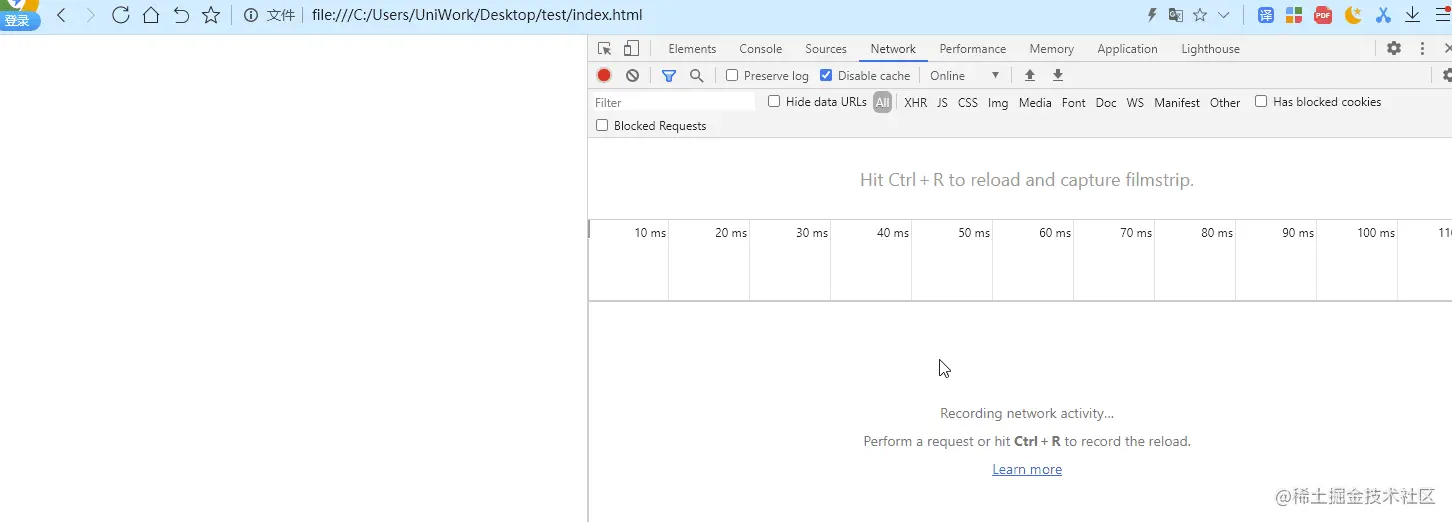Click the lightning speed-mode icon

tap(1152, 15)
